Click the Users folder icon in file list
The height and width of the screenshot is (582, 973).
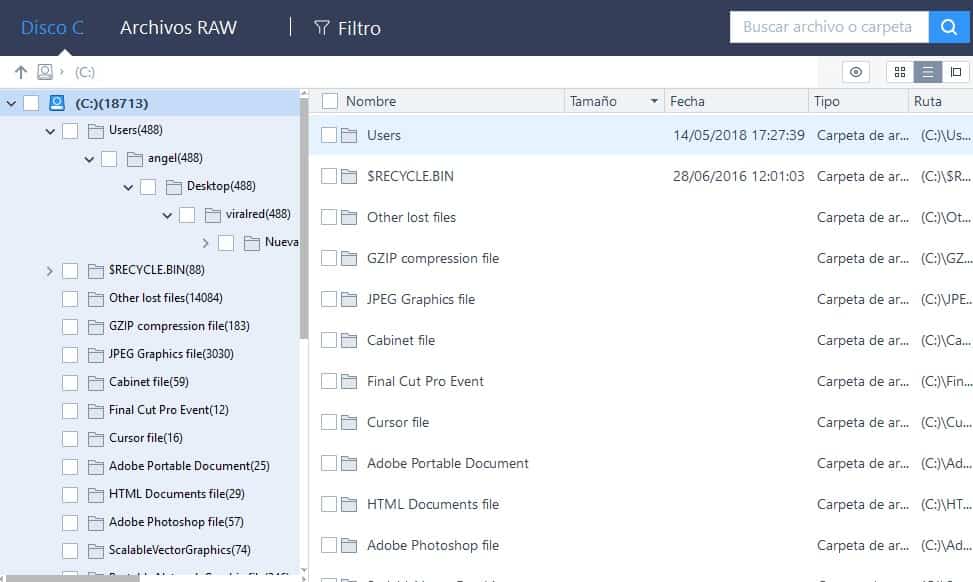pyautogui.click(x=349, y=135)
